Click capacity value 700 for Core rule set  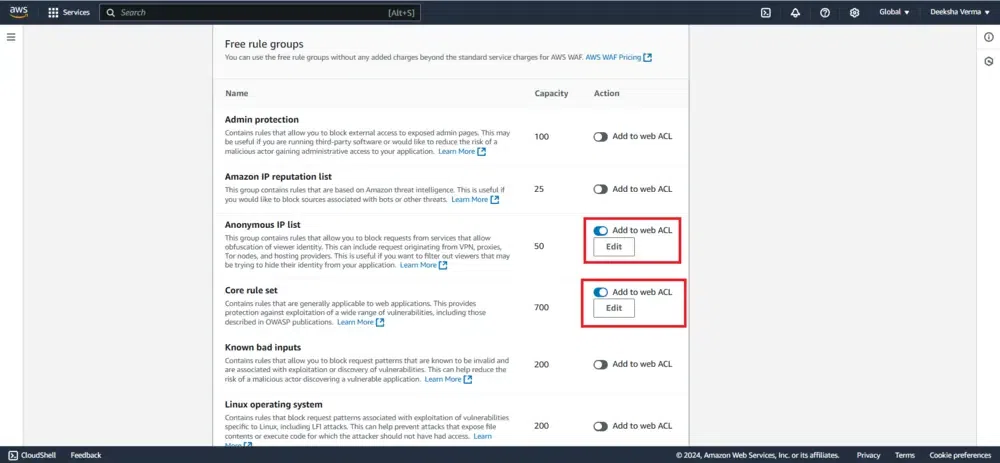coord(541,307)
